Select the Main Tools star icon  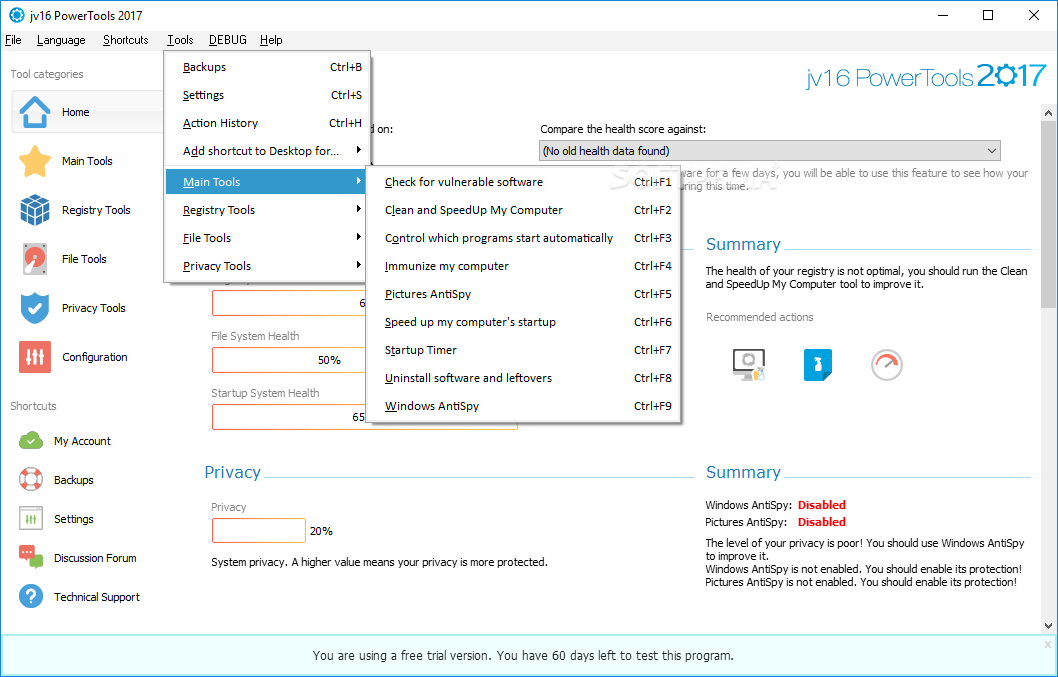[x=34, y=161]
